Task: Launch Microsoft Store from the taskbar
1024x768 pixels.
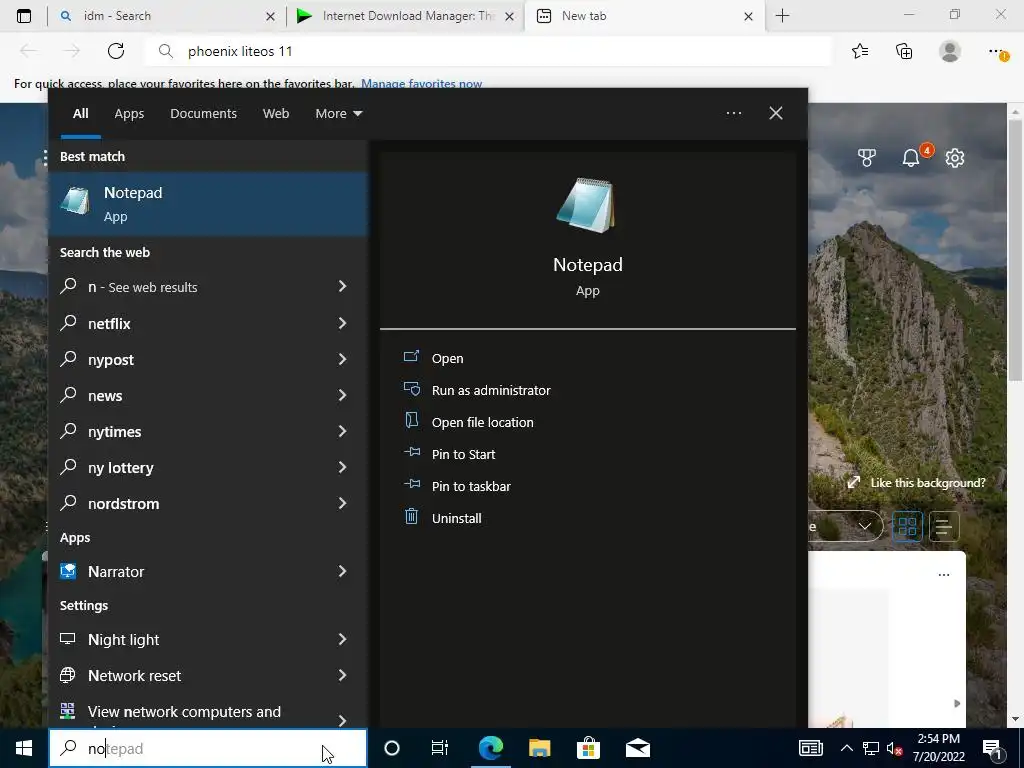Action: (588, 748)
